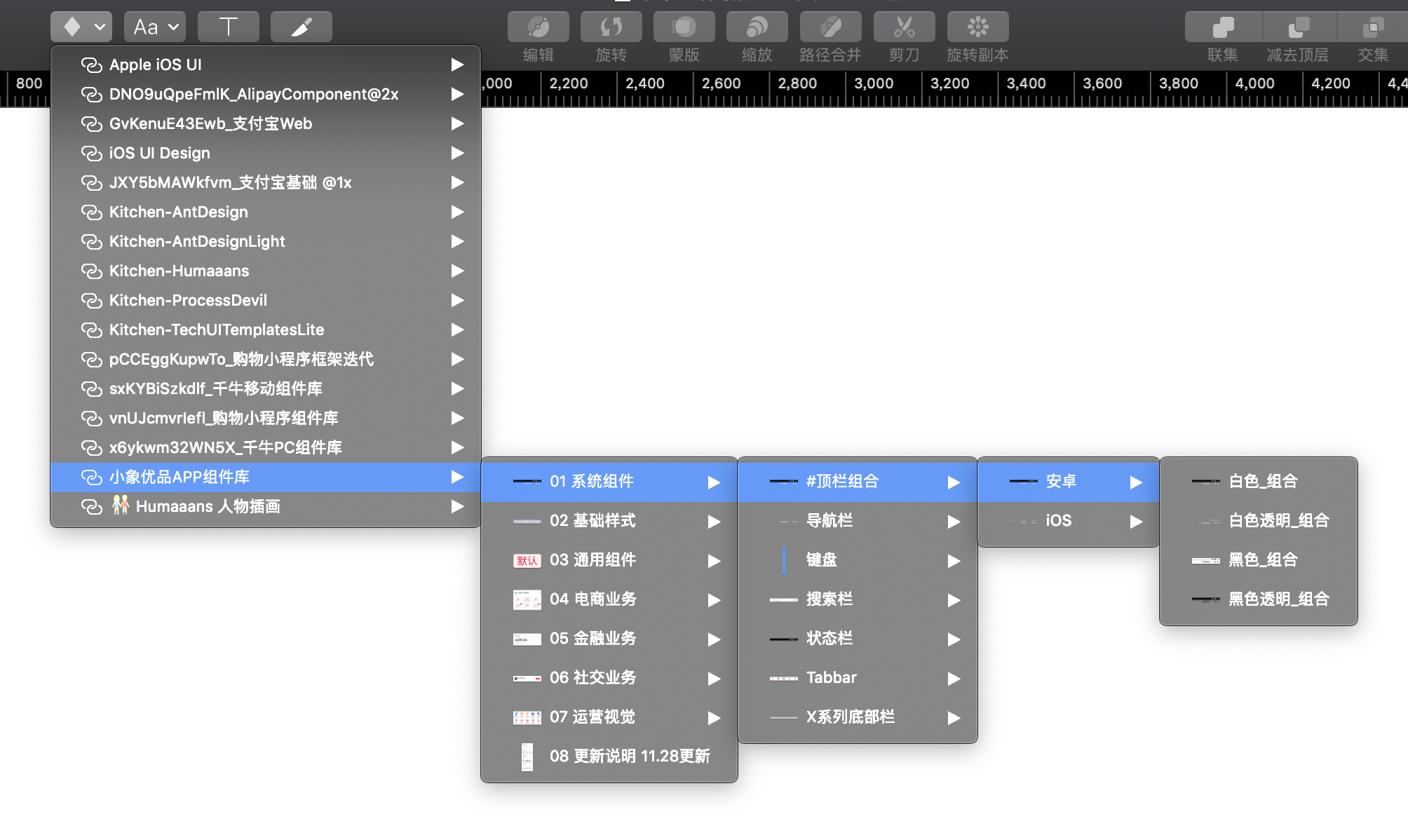Open 02 基础样式 submenu
Viewport: 1408px width, 840px height.
(x=609, y=521)
